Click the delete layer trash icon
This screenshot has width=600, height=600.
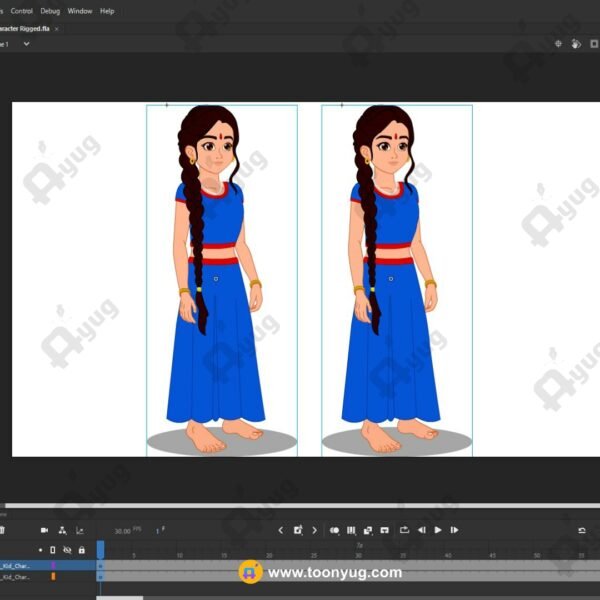[2, 530]
